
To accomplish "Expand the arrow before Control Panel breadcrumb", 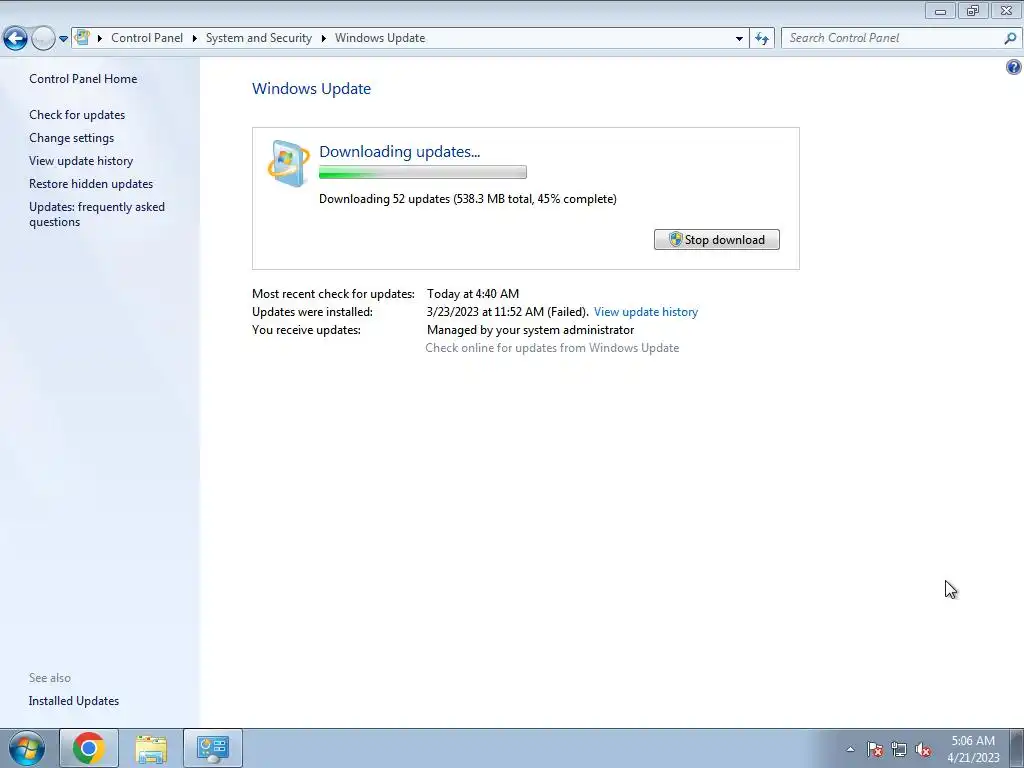I will 100,38.
